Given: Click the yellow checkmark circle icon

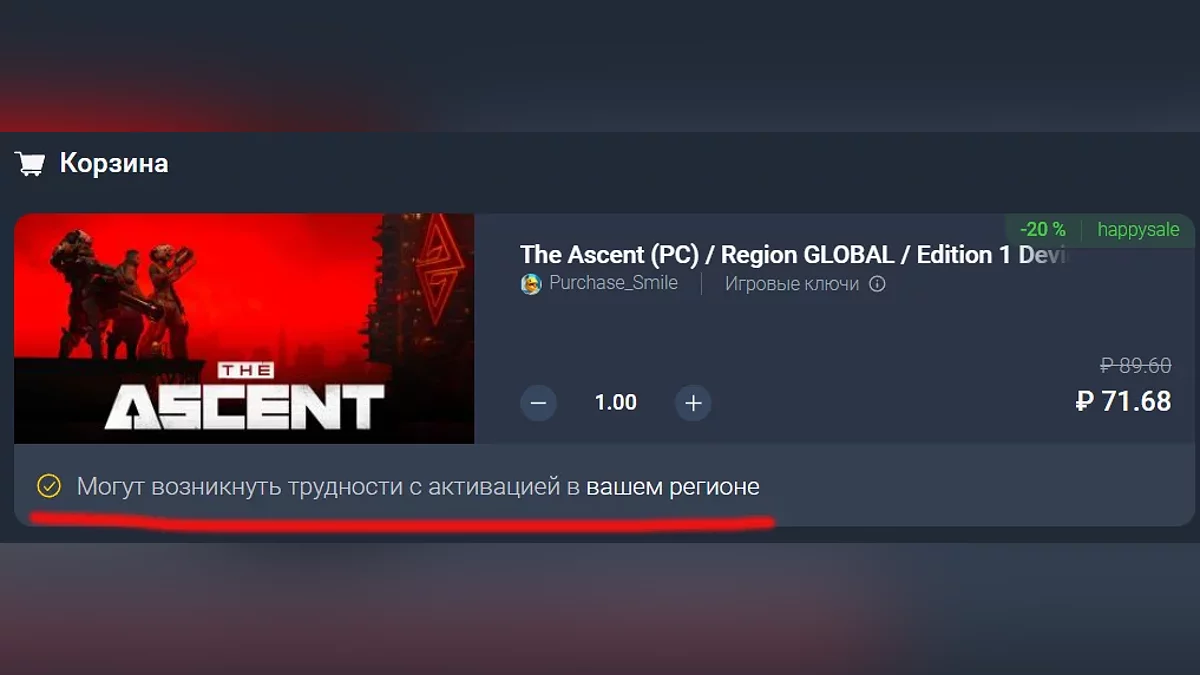Looking at the screenshot, I should coord(49,487).
